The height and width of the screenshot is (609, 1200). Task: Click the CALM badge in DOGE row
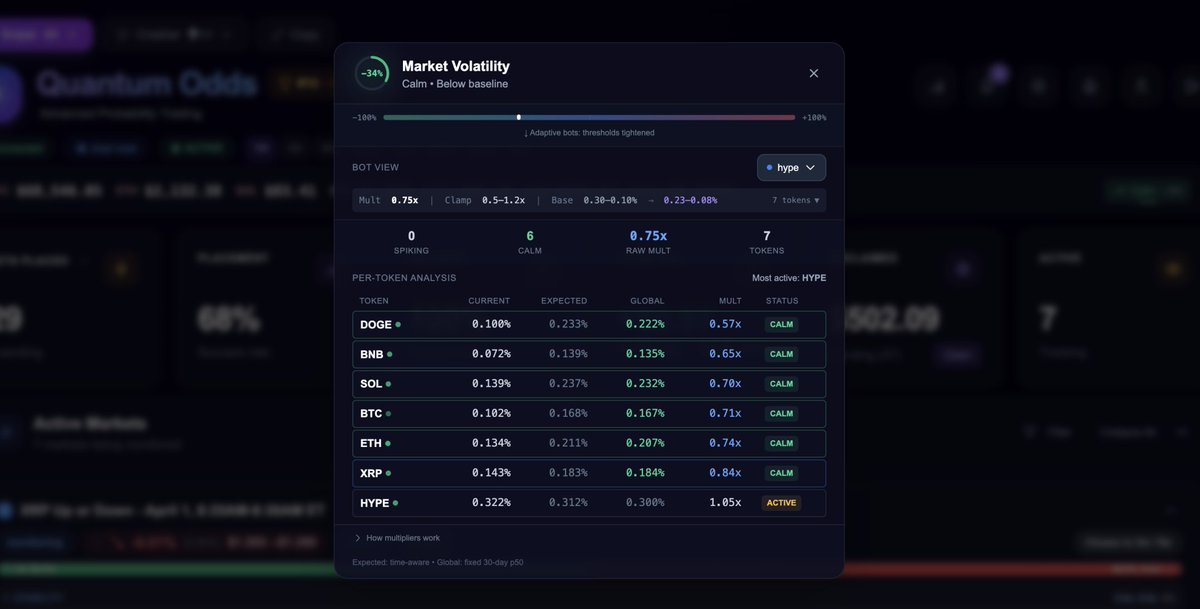(781, 324)
